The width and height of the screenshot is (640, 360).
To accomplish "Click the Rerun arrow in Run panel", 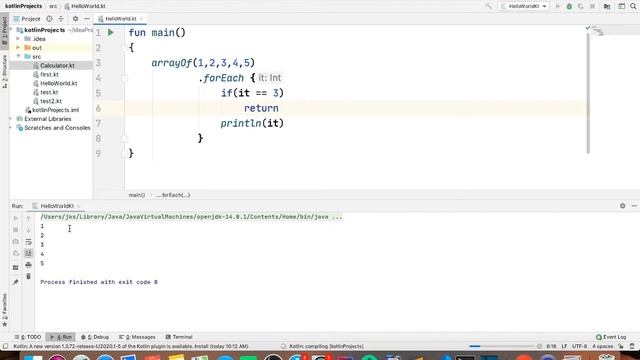I will click(16, 218).
